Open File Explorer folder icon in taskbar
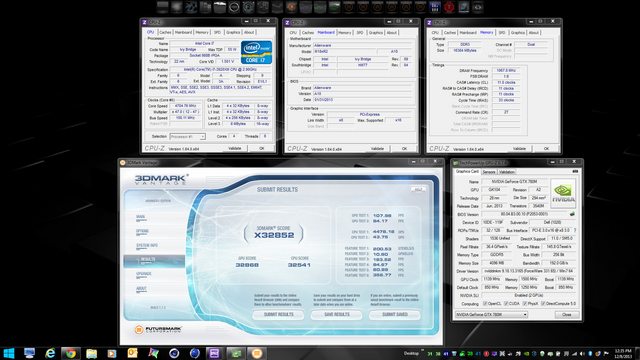 91,353
